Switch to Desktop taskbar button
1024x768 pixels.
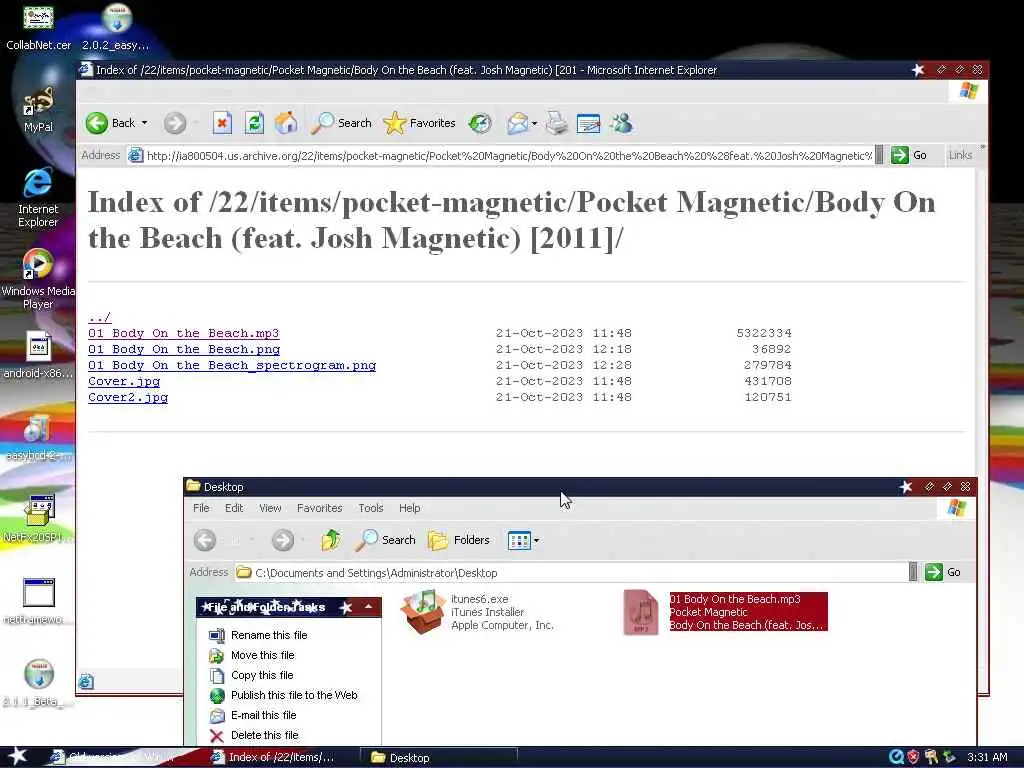[x=439, y=758]
